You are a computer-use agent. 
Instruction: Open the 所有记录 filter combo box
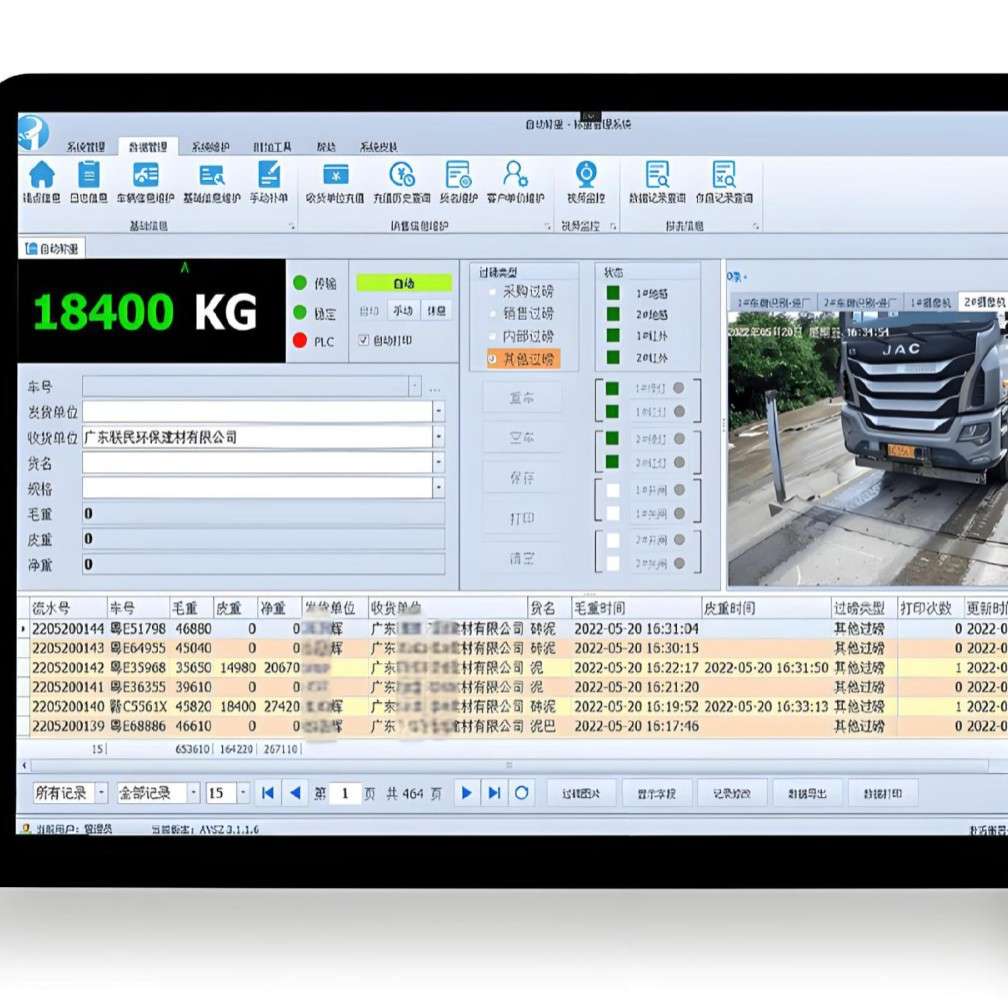click(x=70, y=793)
